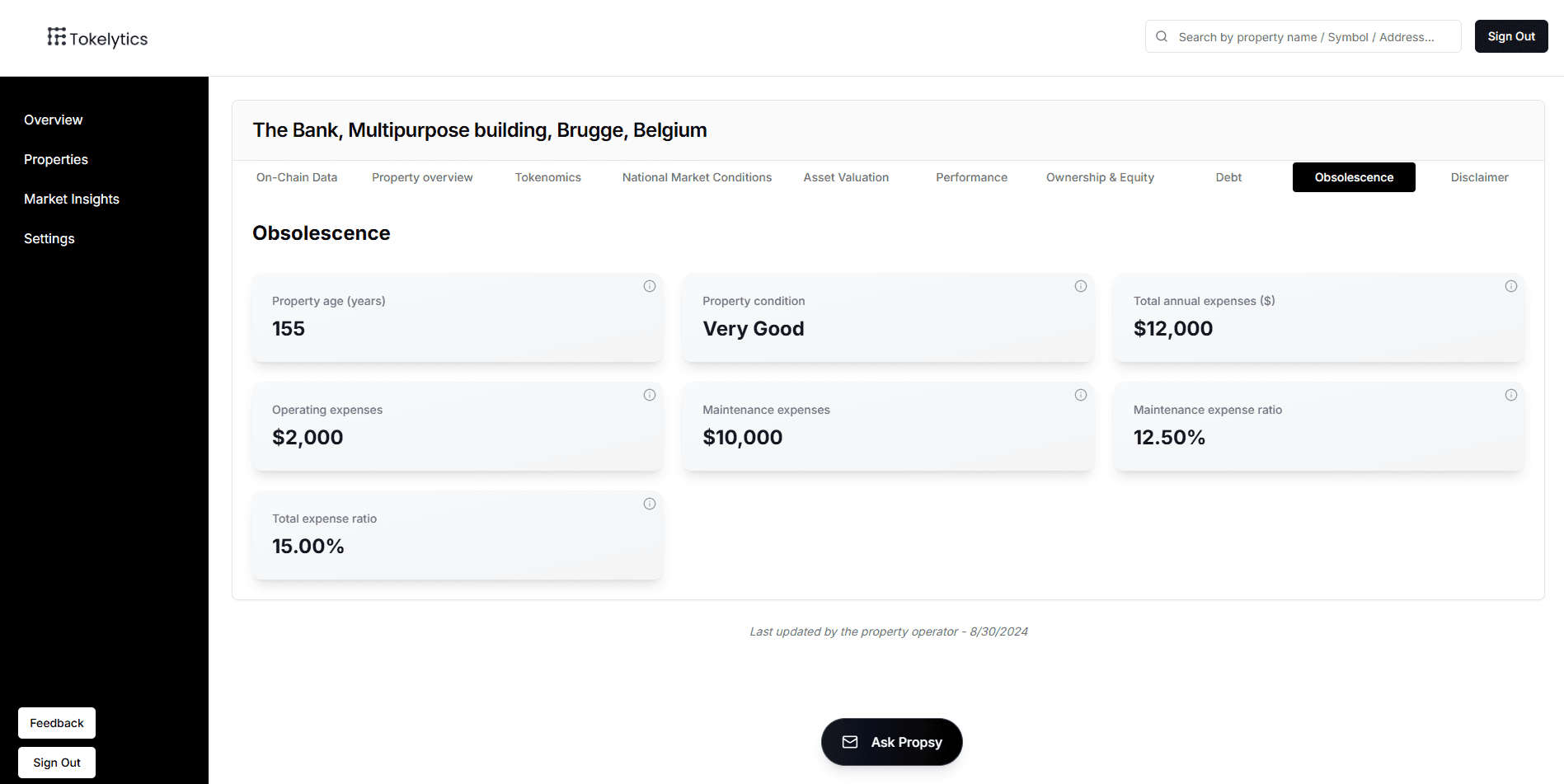View info for Maintenance expenses
The width and height of the screenshot is (1564, 784).
[x=1081, y=395]
